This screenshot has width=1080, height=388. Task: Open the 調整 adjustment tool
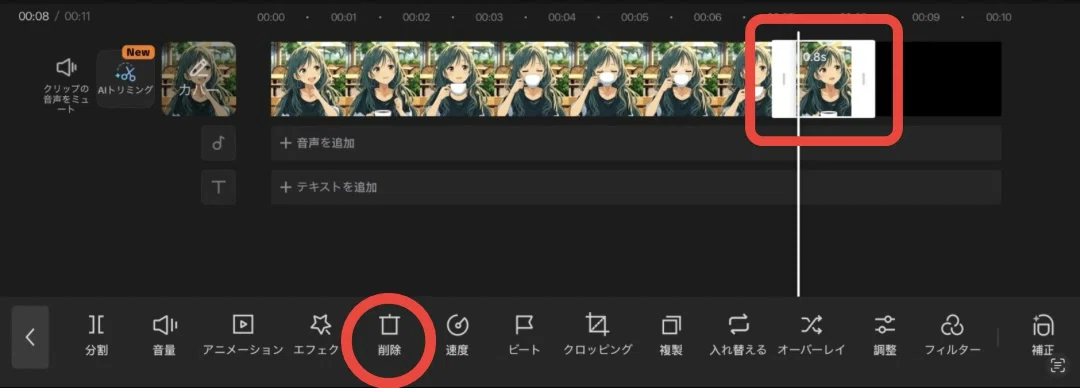coord(885,335)
